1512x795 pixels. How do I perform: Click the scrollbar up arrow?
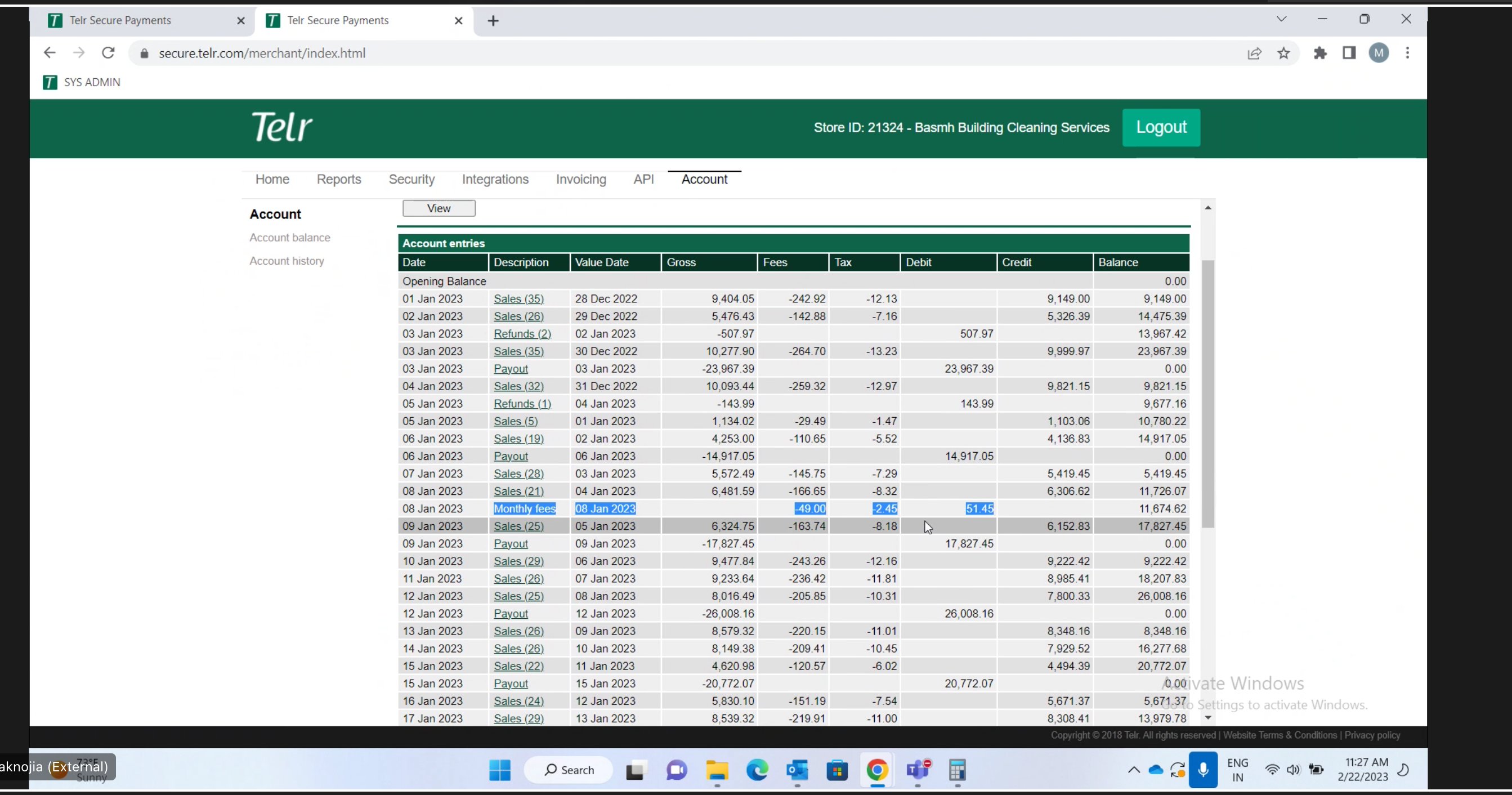[x=1208, y=207]
